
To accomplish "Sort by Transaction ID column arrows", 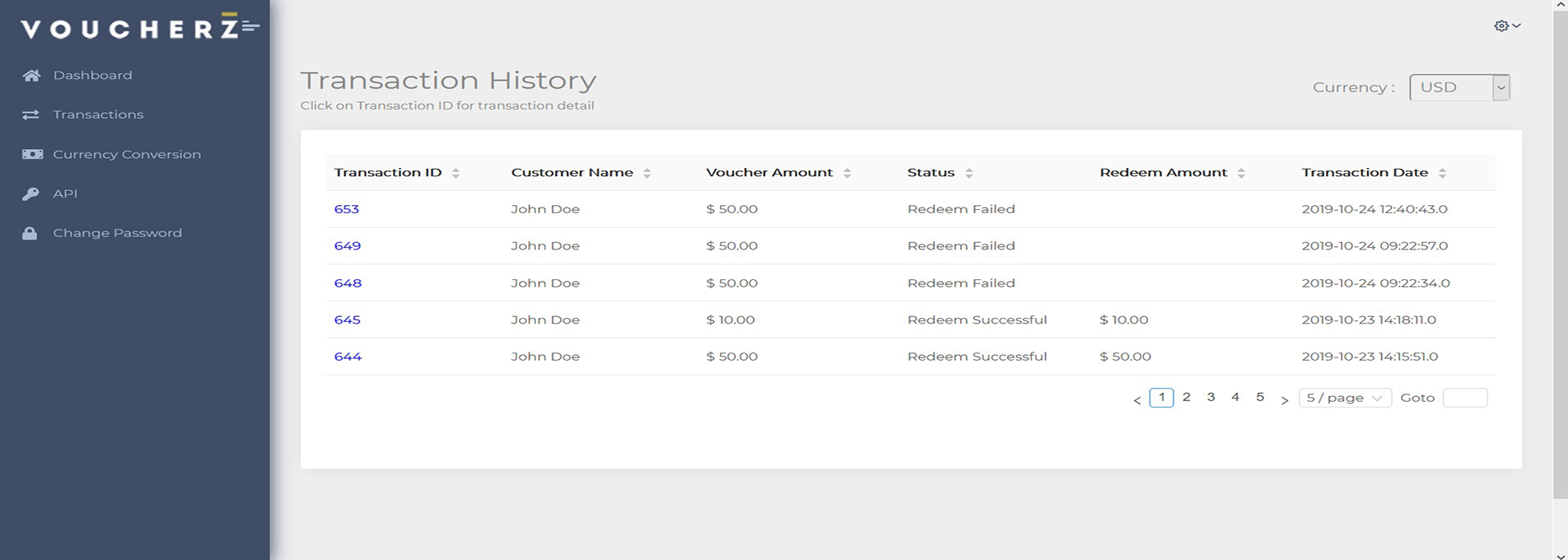I will [x=455, y=173].
